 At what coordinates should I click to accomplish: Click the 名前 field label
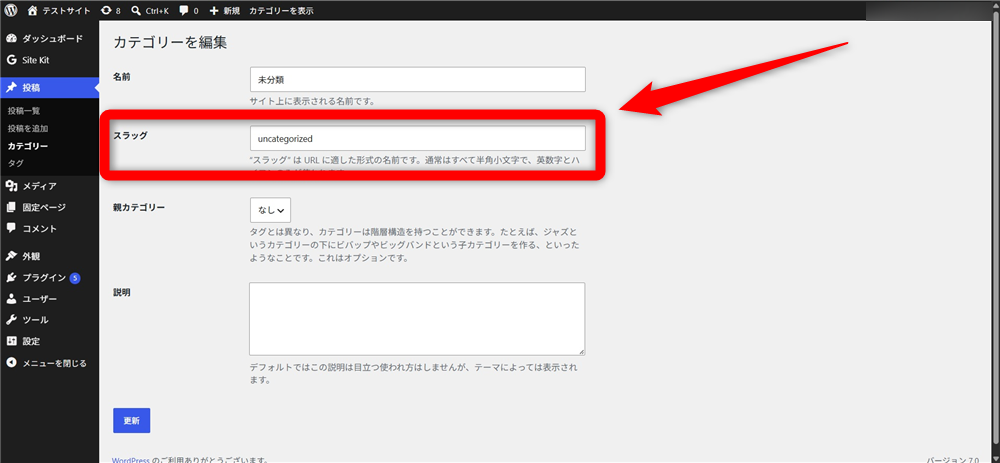tap(121, 76)
